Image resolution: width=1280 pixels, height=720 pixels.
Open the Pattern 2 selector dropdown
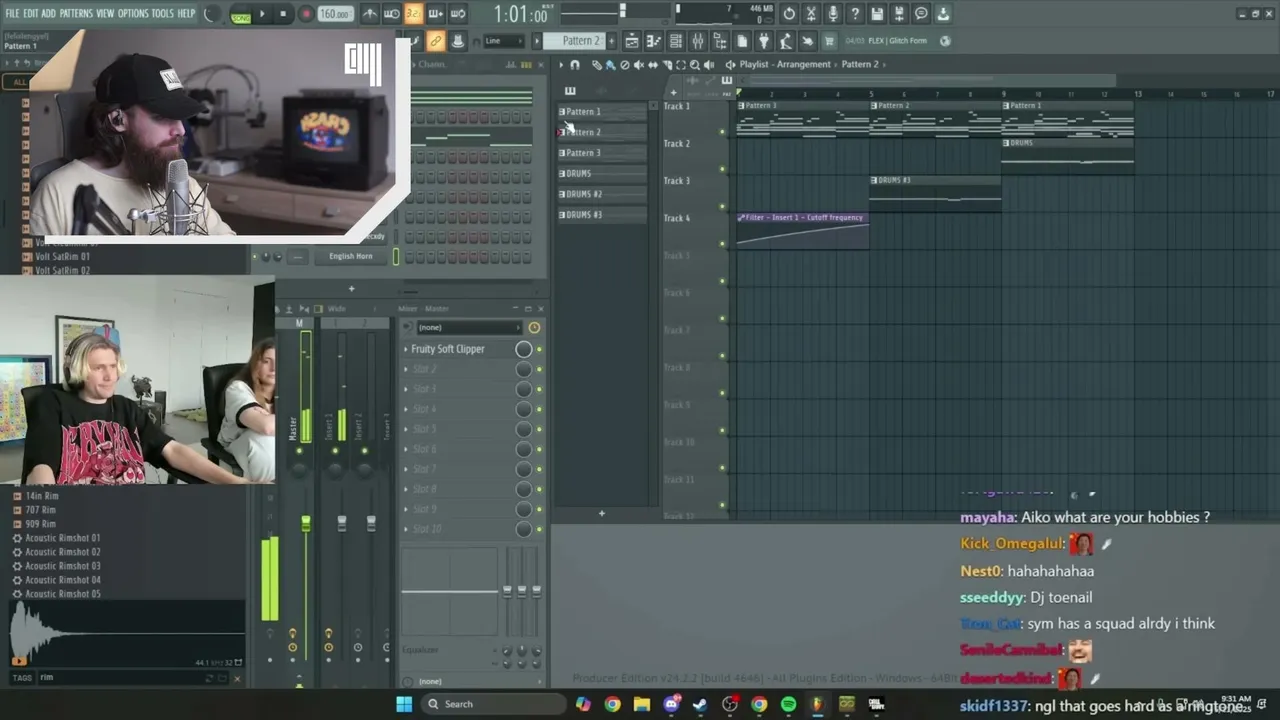pyautogui.click(x=581, y=41)
